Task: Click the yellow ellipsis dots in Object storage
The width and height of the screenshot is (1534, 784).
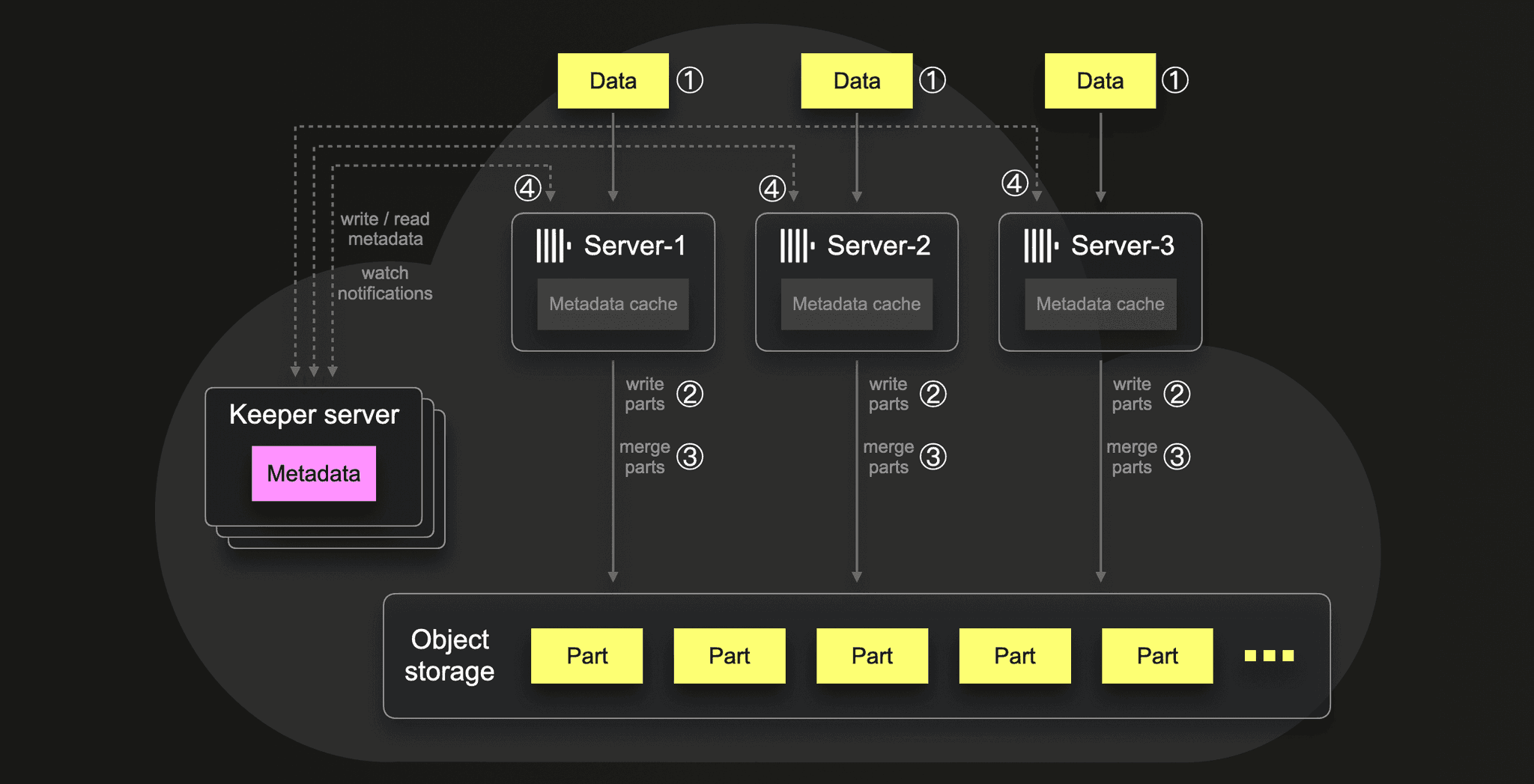Action: pos(1269,656)
